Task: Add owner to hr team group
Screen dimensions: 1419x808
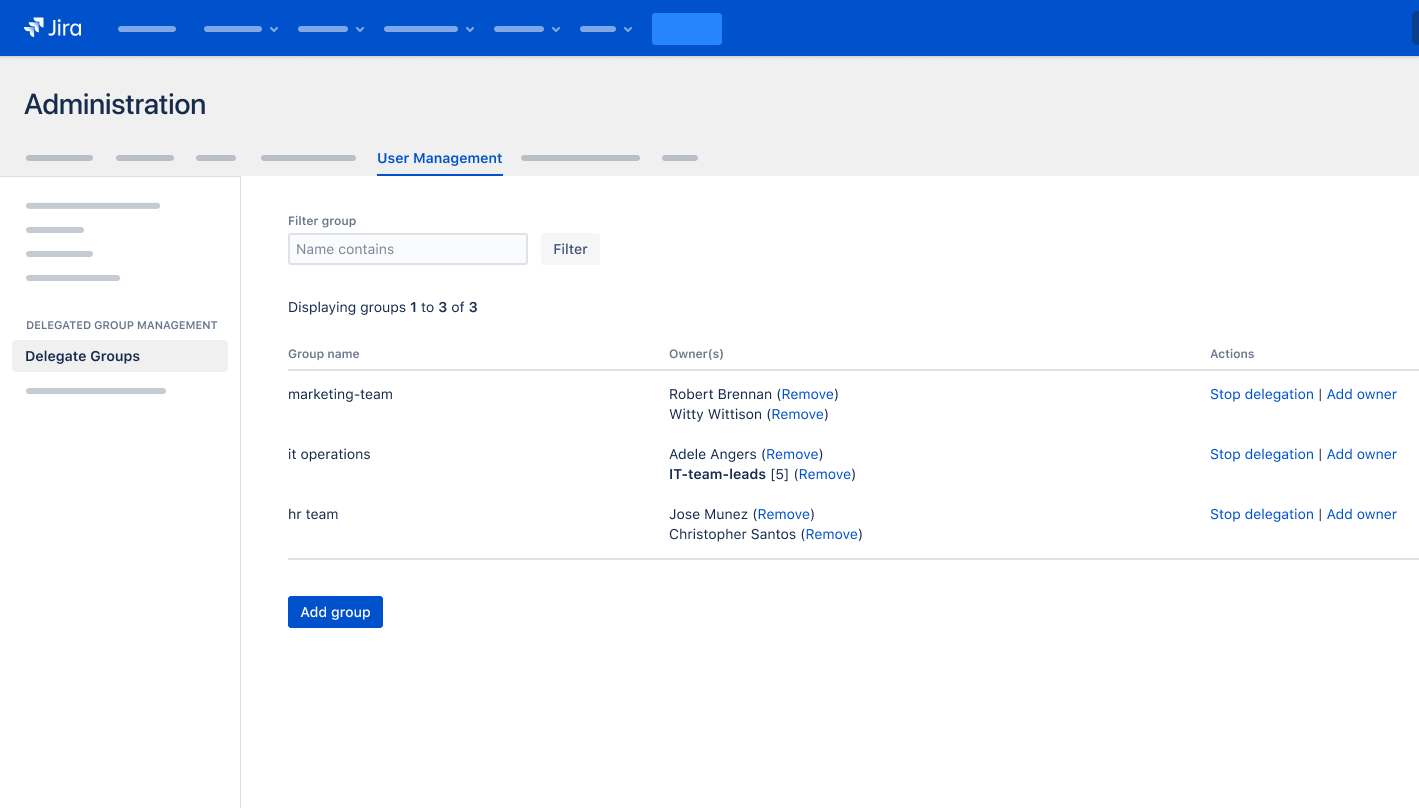Action: click(1361, 514)
